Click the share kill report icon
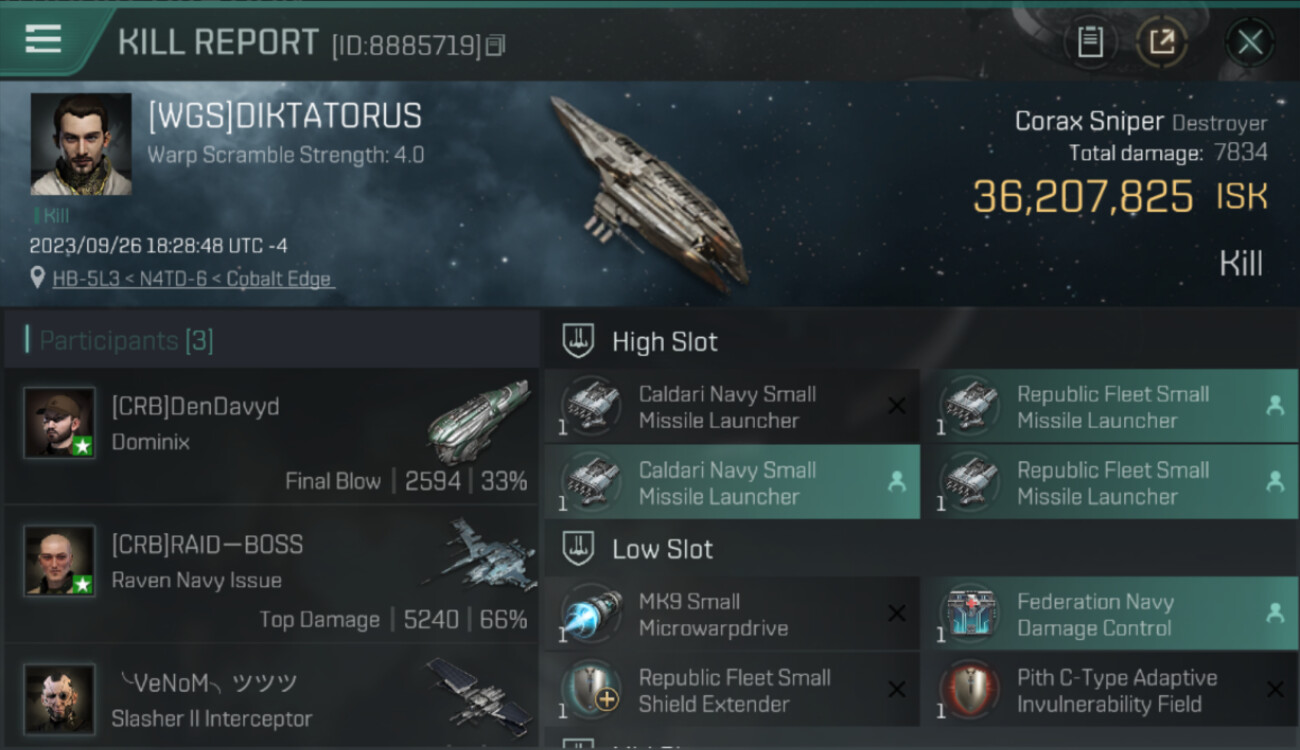The width and height of the screenshot is (1300, 750). pyautogui.click(x=1162, y=42)
